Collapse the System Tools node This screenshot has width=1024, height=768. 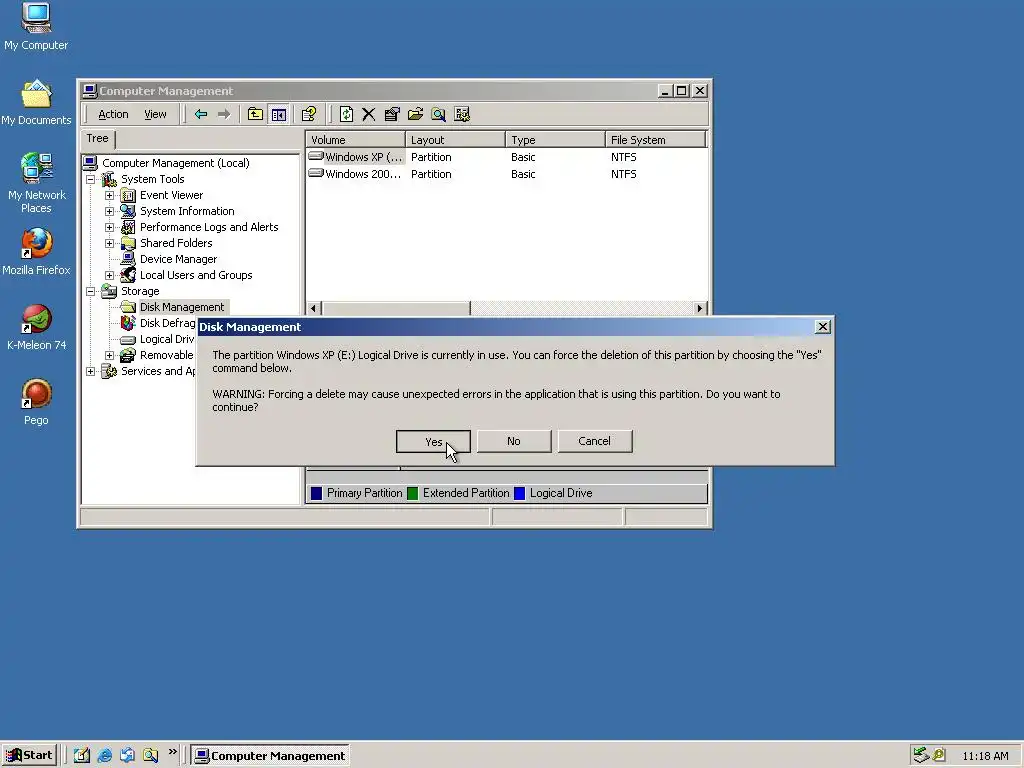[91, 179]
